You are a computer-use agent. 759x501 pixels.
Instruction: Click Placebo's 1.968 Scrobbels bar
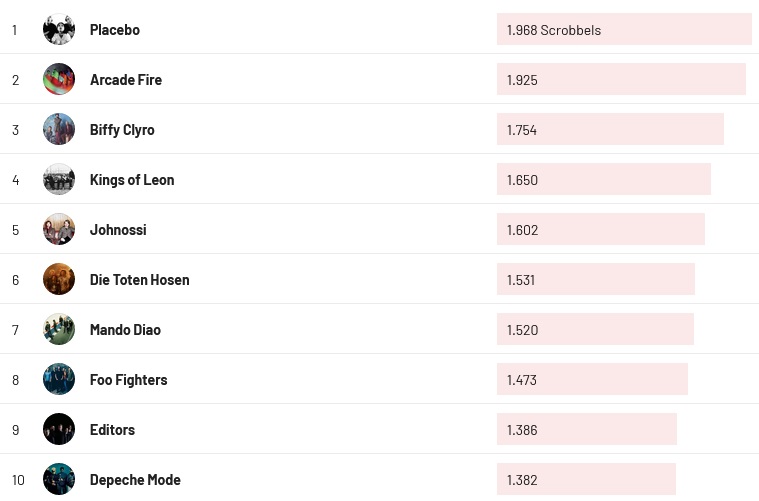[x=623, y=30]
